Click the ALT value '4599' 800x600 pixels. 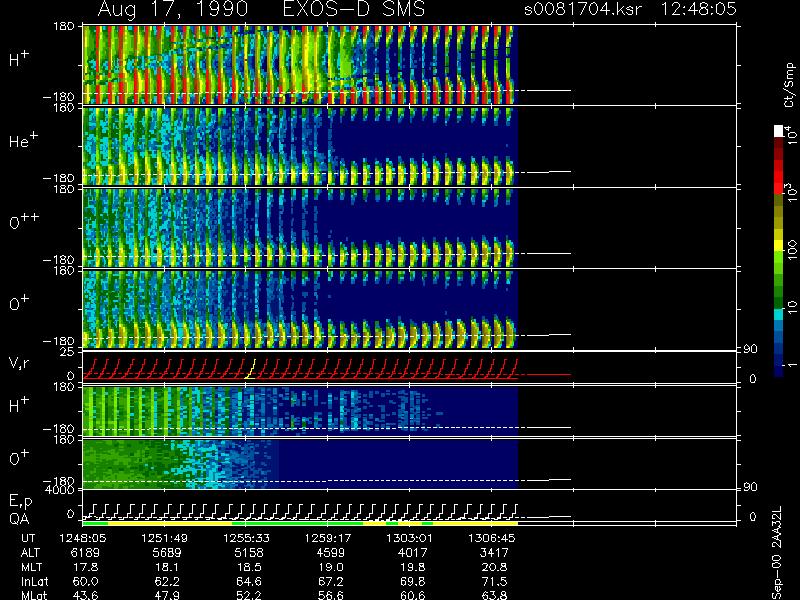(331, 553)
